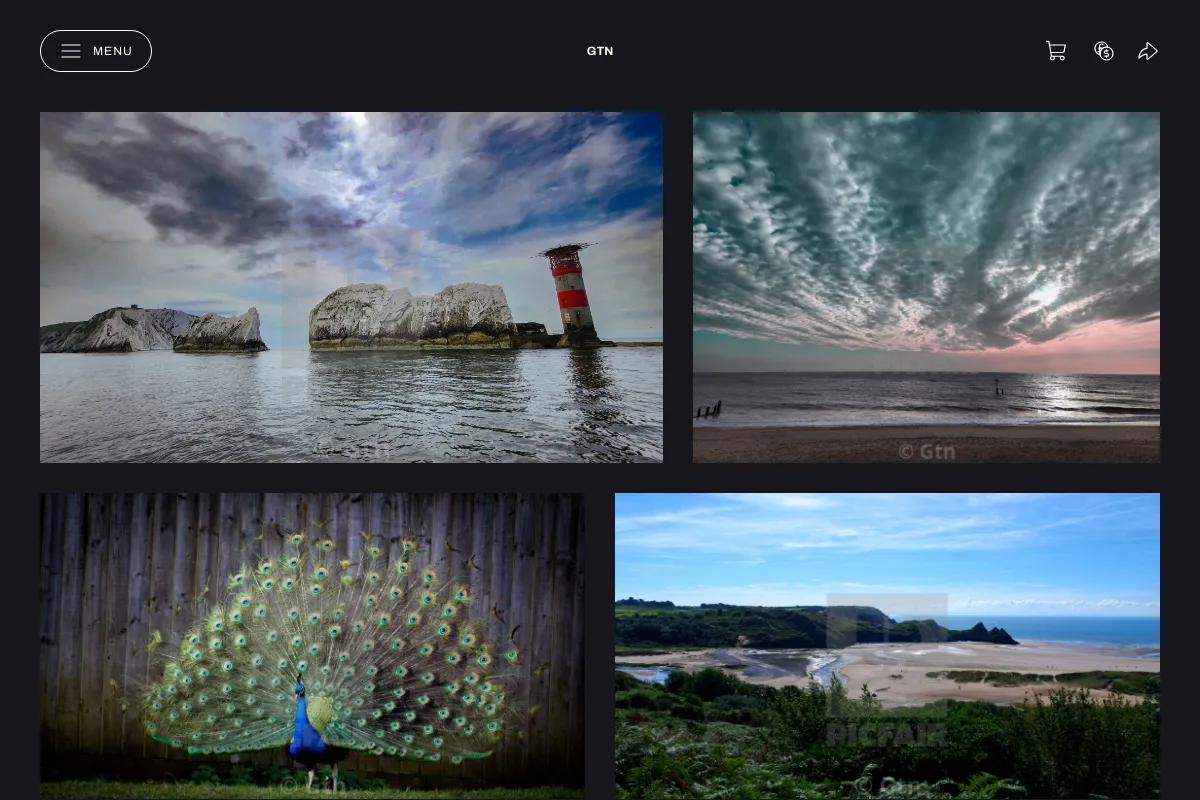Open the Needles lighthouse seascape photo
The height and width of the screenshot is (800, 1200).
[351, 287]
